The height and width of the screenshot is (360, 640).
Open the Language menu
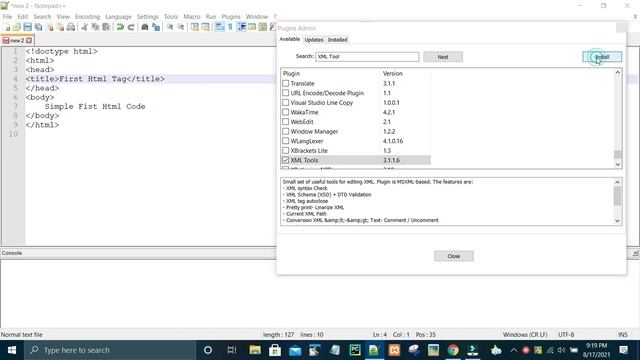tap(118, 17)
